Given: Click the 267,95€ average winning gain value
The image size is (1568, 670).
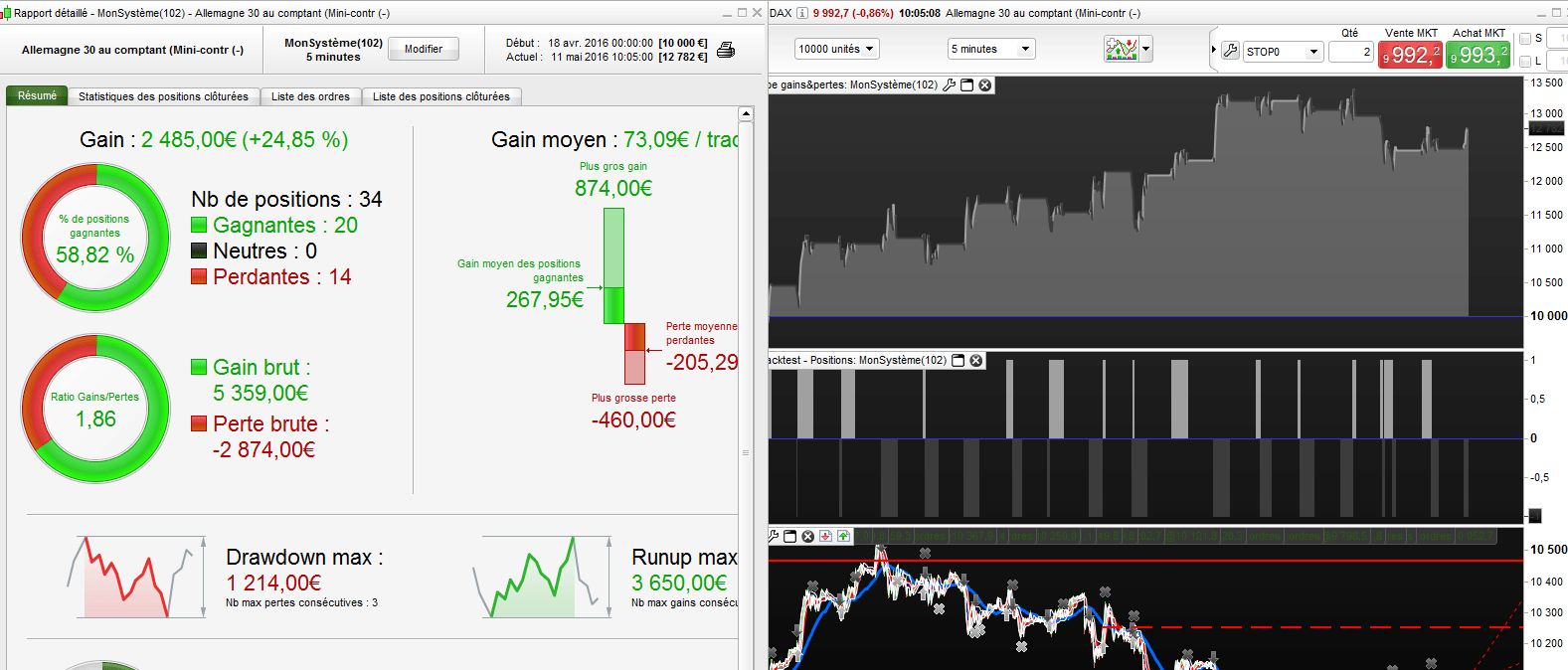Looking at the screenshot, I should click(x=545, y=299).
